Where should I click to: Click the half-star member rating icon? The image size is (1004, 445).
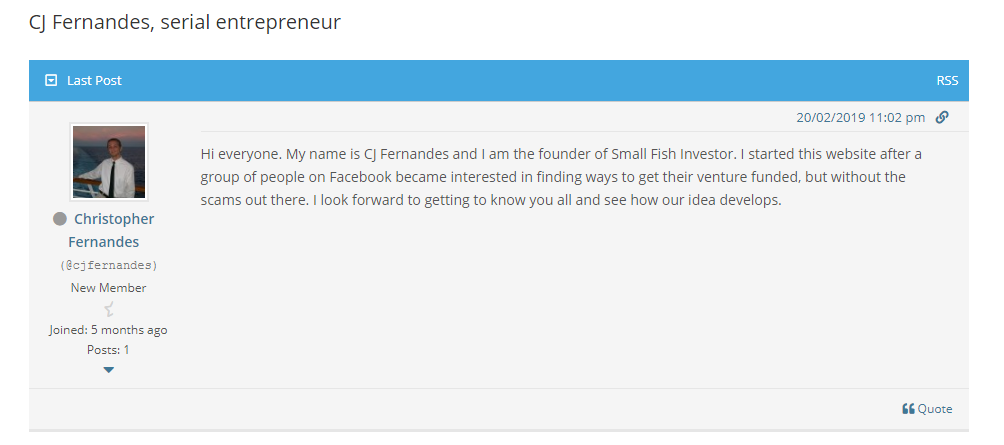click(109, 309)
